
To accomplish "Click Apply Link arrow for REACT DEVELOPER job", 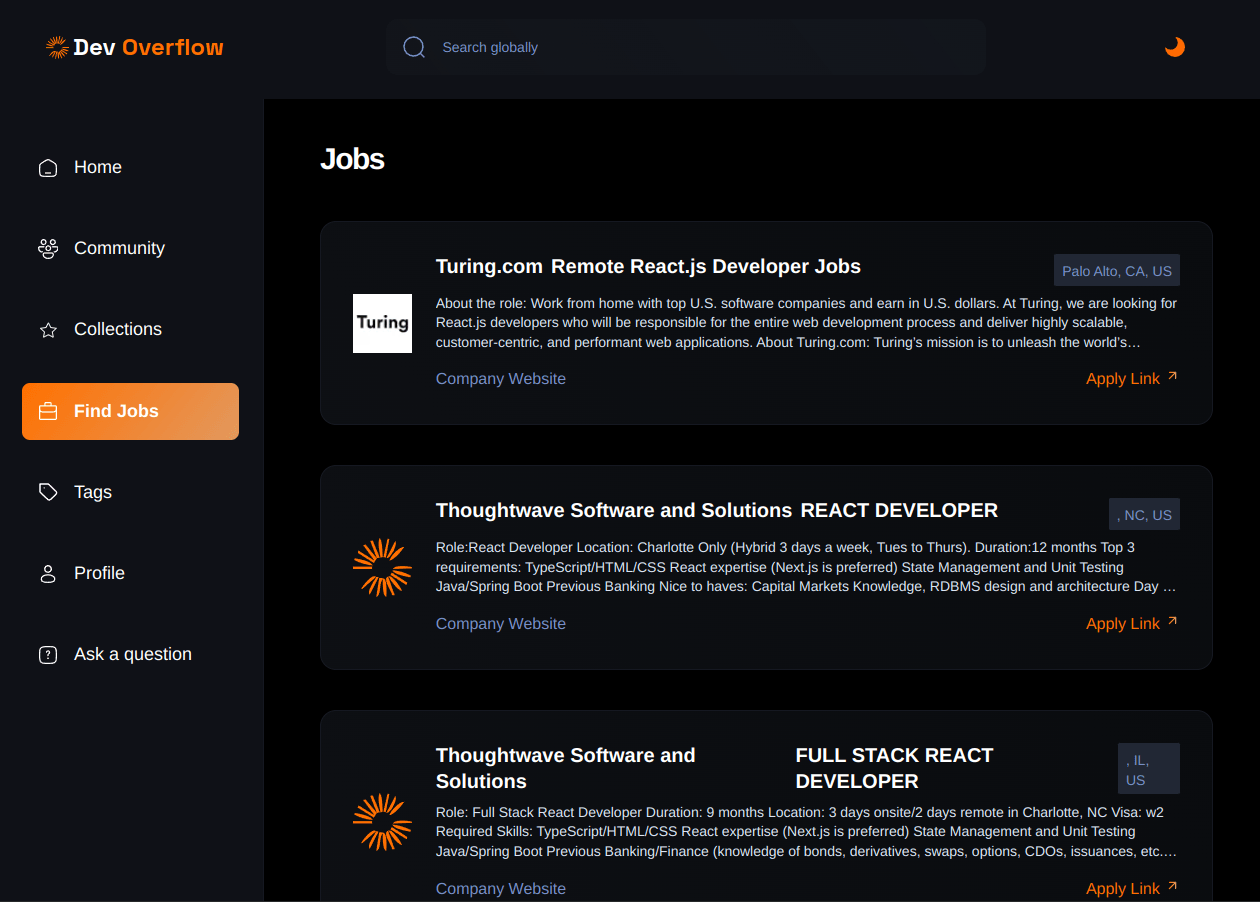I will point(1173,621).
